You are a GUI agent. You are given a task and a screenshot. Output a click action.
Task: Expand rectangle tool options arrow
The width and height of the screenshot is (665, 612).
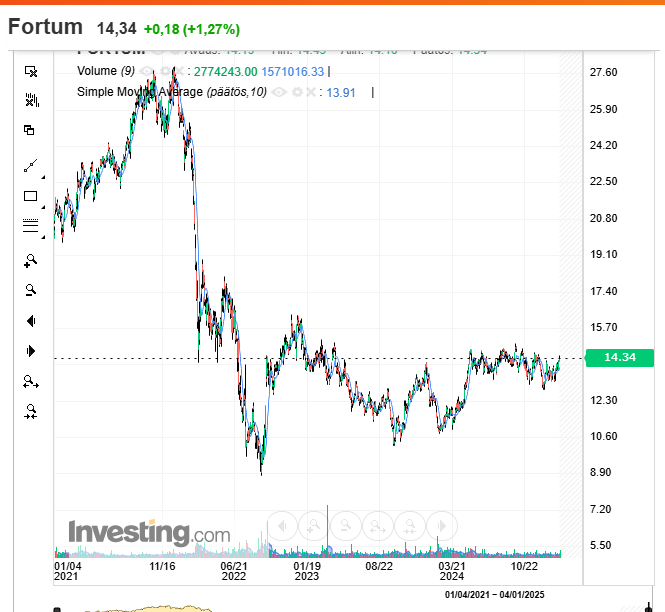click(43, 207)
